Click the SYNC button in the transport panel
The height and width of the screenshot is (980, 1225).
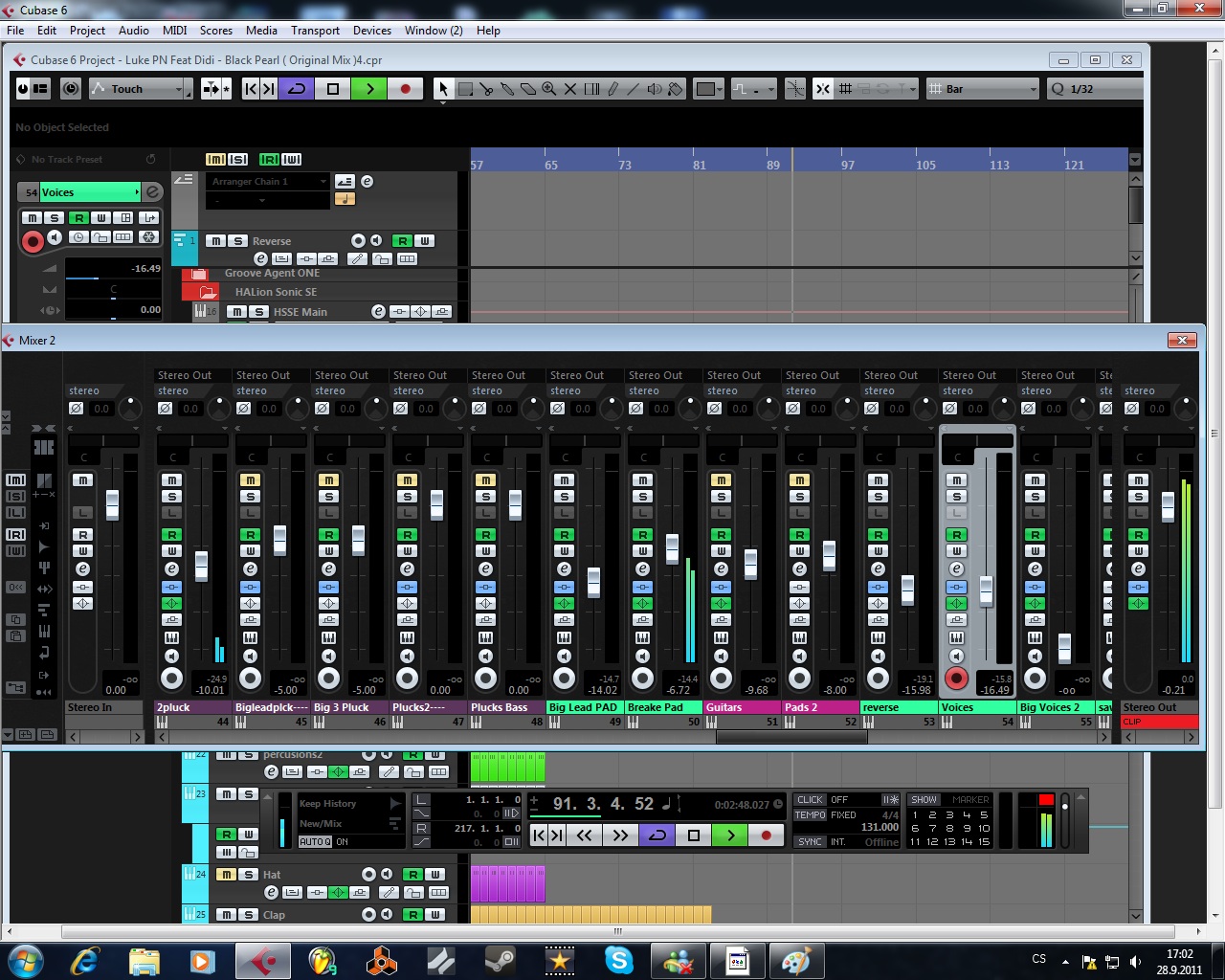[x=809, y=841]
